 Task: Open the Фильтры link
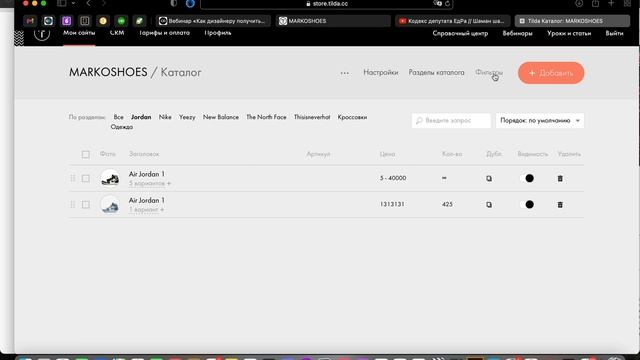pos(489,72)
